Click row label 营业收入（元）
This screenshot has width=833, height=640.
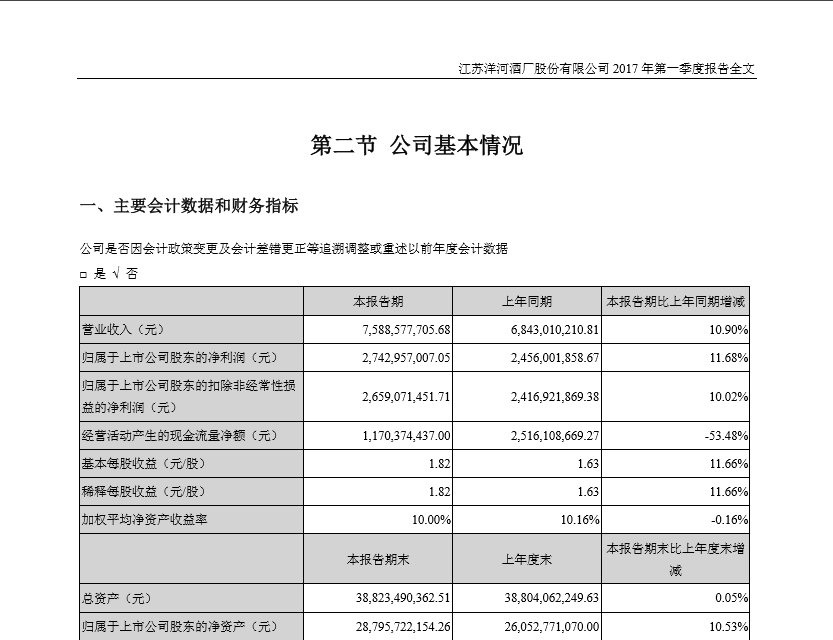point(123,330)
